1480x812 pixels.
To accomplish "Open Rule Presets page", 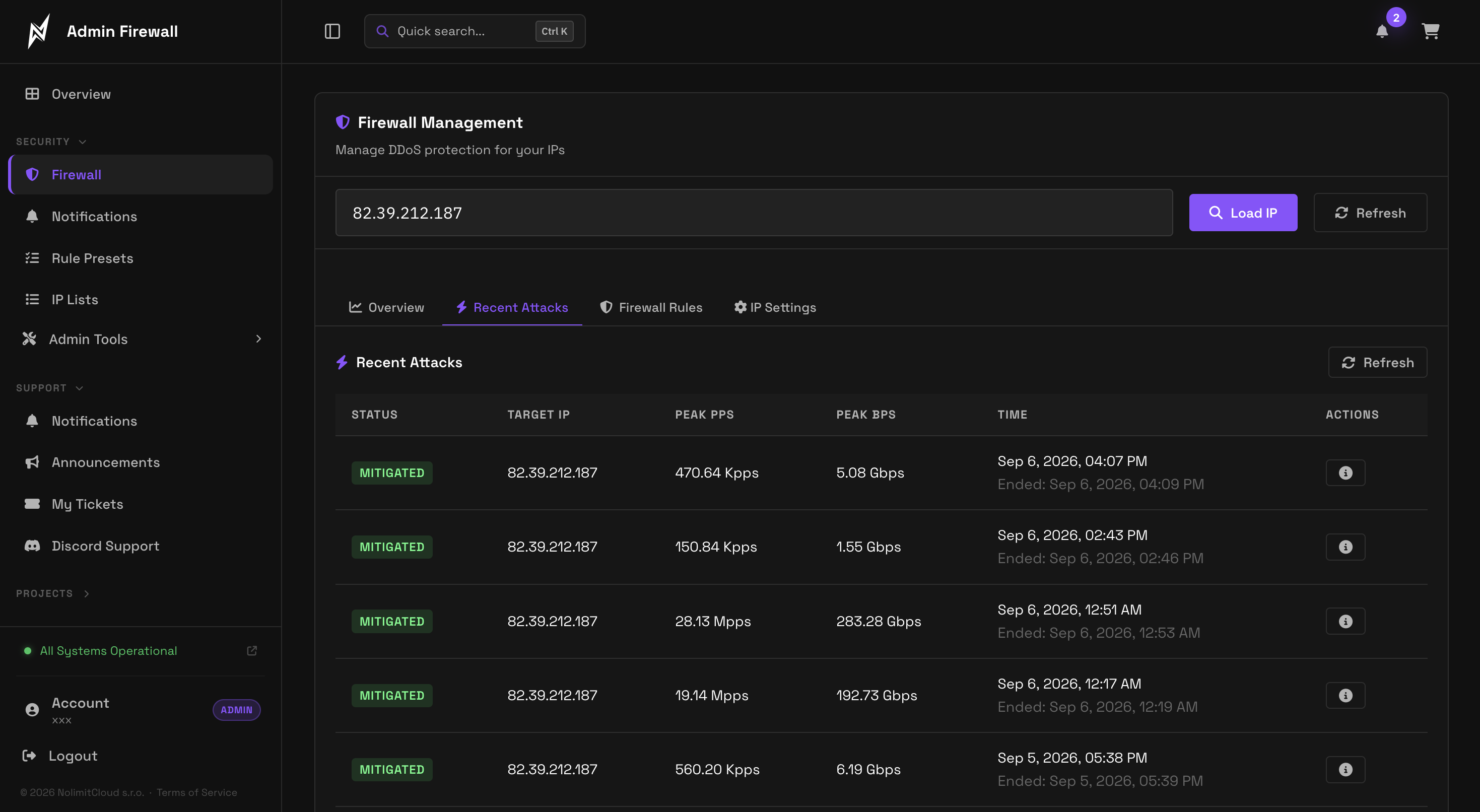I will click(141, 258).
